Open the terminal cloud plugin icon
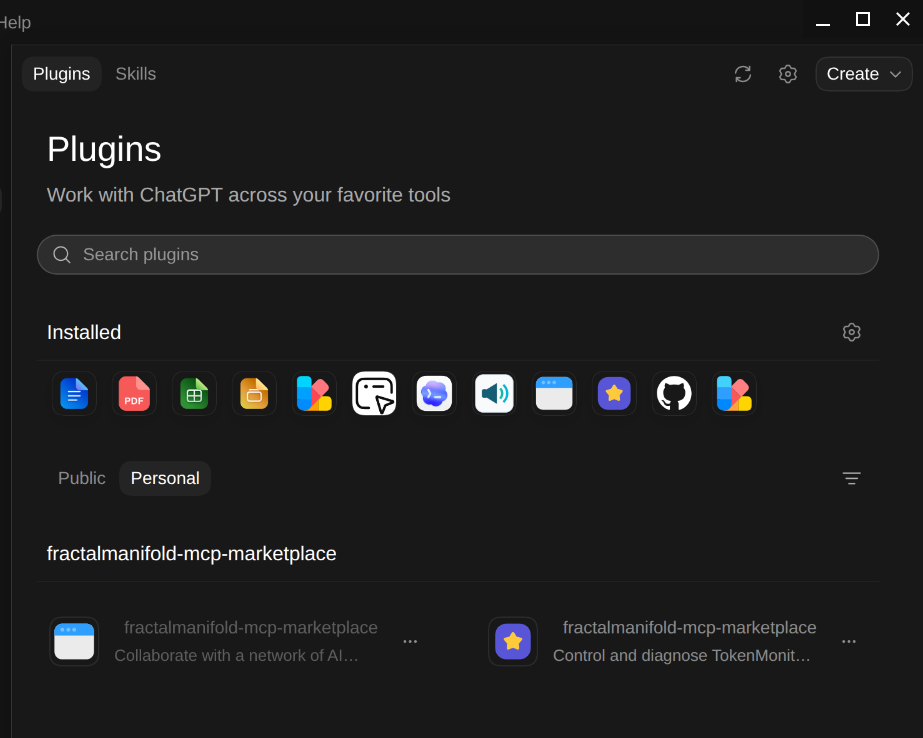Image resolution: width=923 pixels, height=738 pixels. [434, 393]
